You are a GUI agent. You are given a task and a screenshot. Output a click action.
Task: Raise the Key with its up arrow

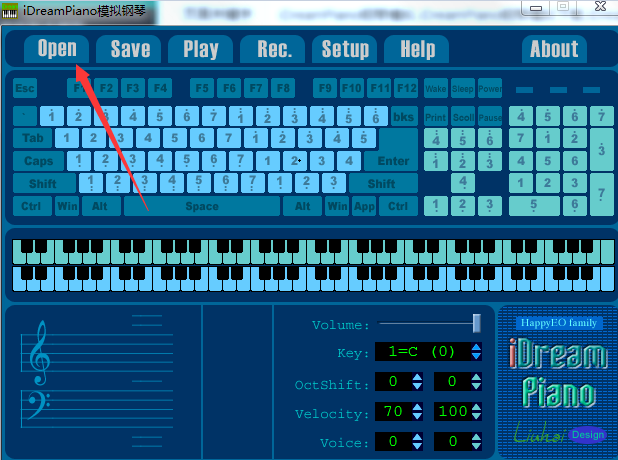coord(476,347)
